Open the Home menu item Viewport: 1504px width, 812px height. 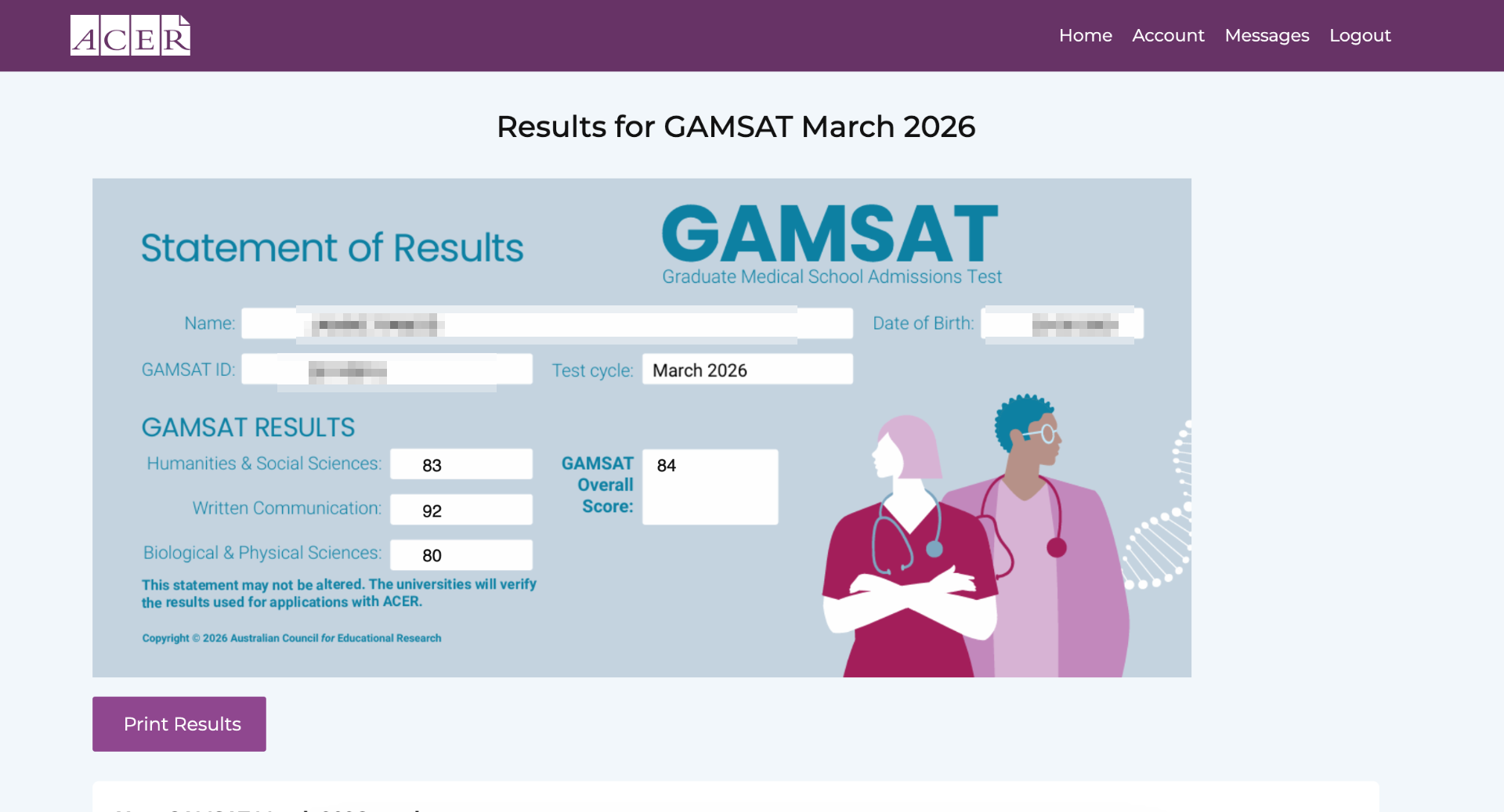point(1085,35)
